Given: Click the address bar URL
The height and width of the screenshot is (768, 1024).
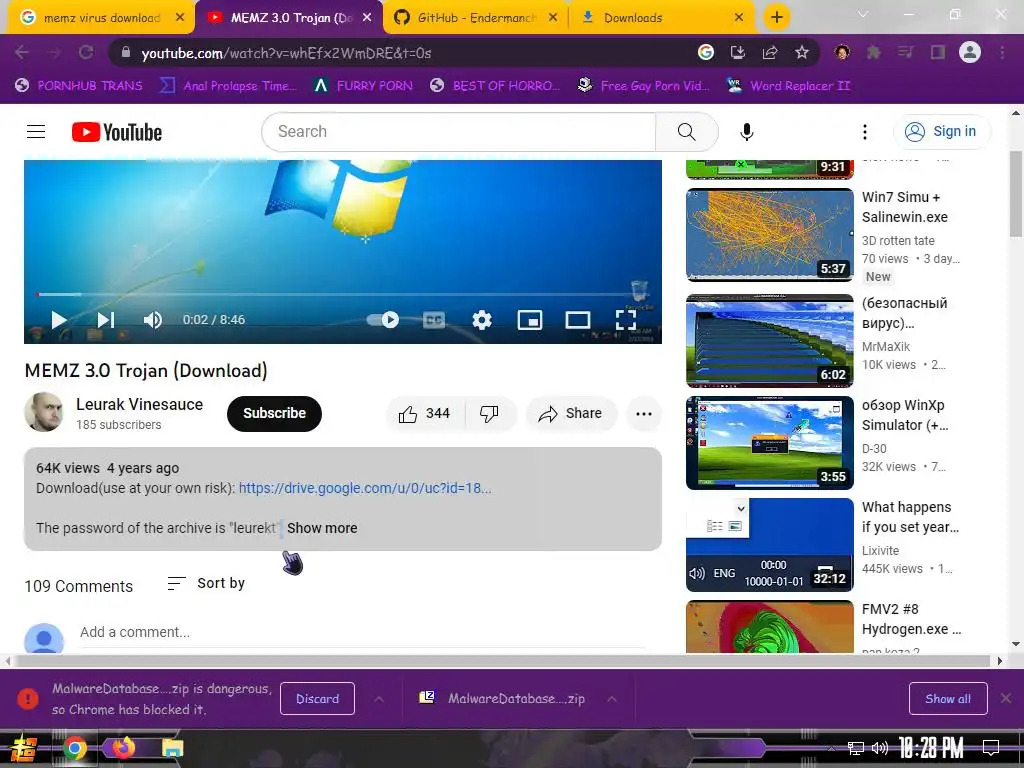Looking at the screenshot, I should pos(286,53).
